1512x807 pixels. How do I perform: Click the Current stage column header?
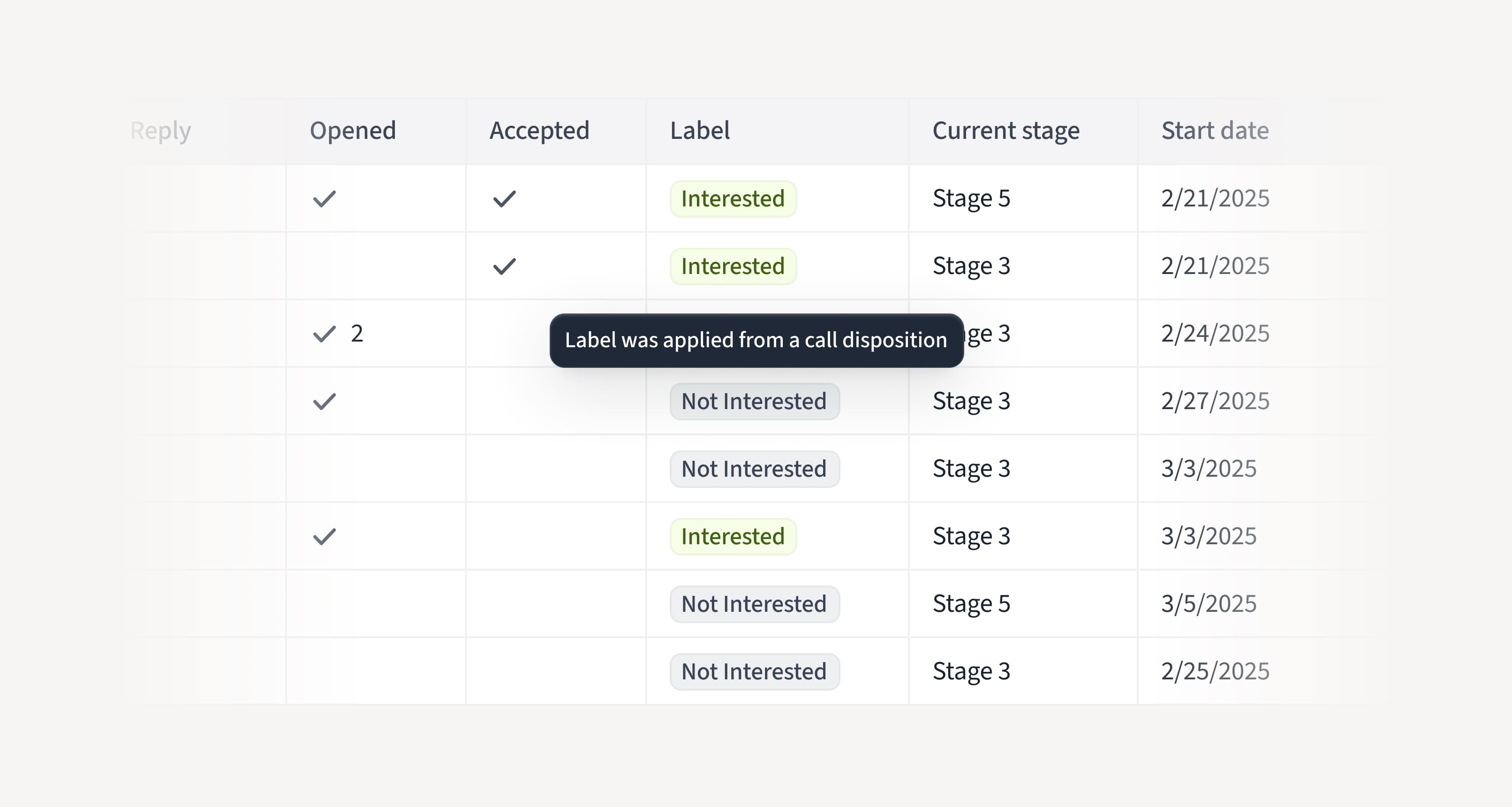(x=1005, y=130)
